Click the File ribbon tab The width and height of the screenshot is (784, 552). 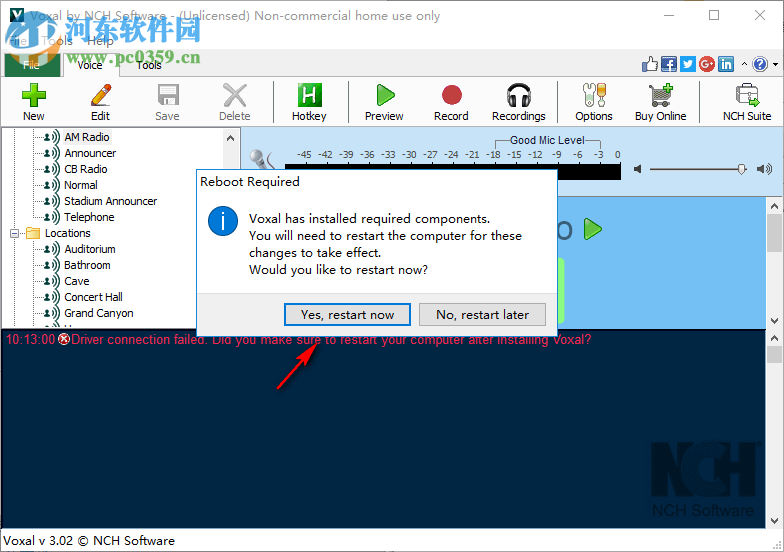click(31, 65)
